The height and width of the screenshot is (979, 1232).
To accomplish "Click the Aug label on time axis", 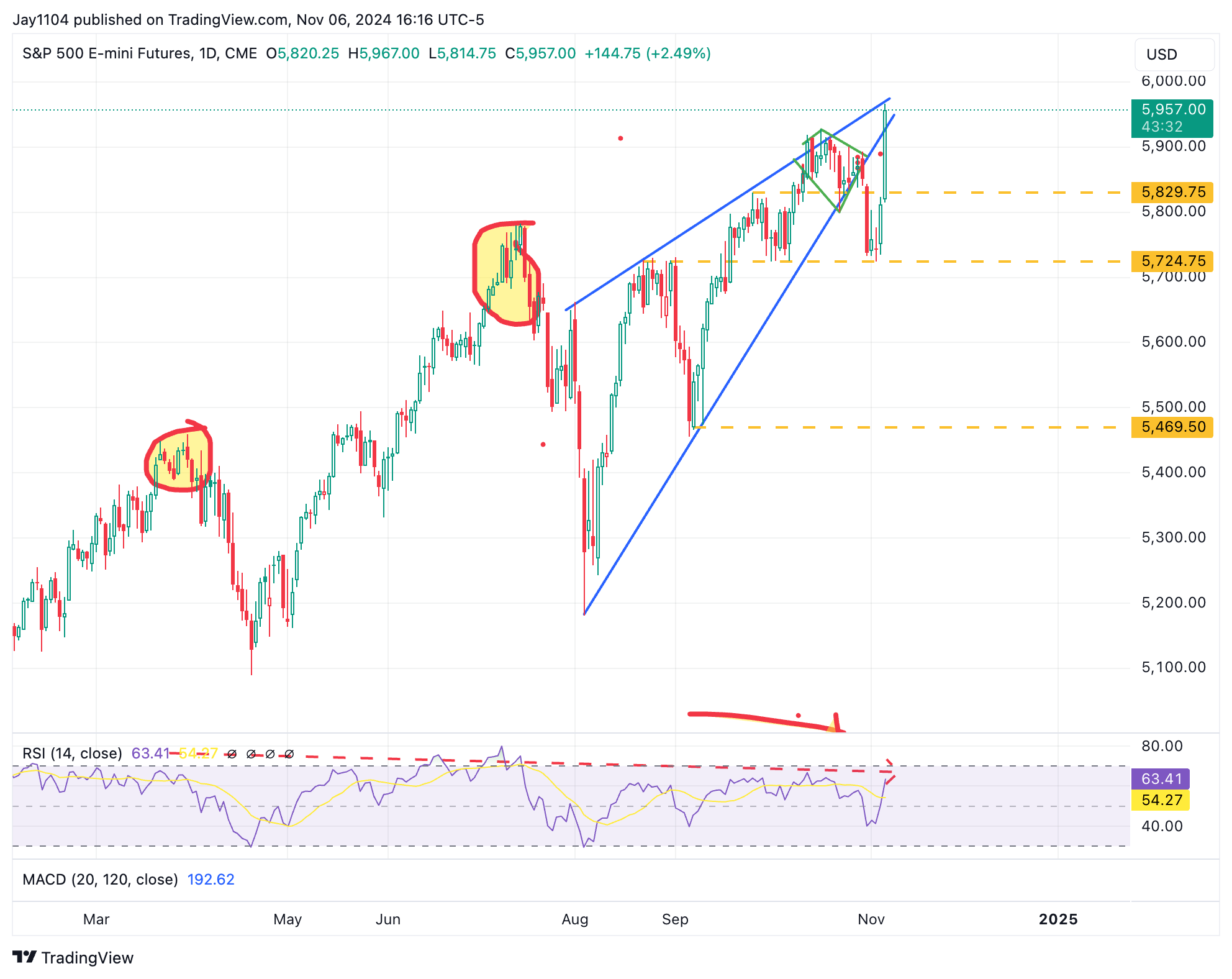I will tap(575, 919).
